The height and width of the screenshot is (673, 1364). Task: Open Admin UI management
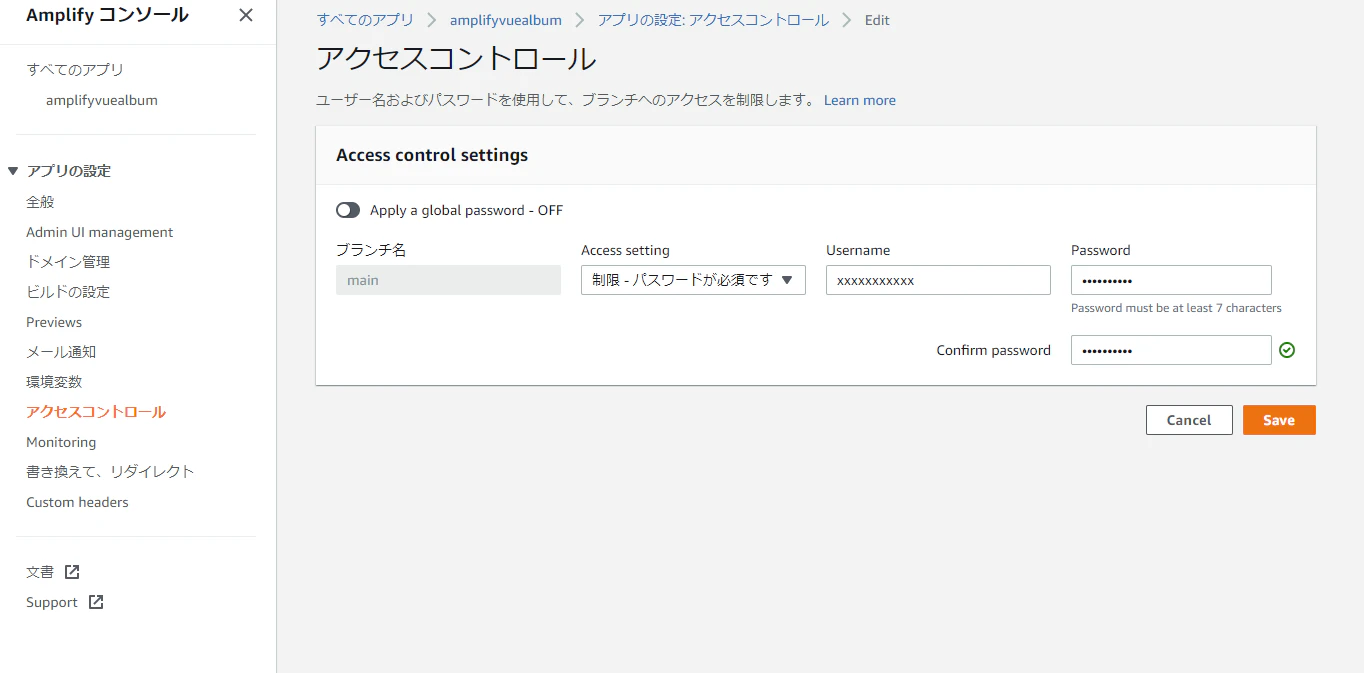click(100, 232)
